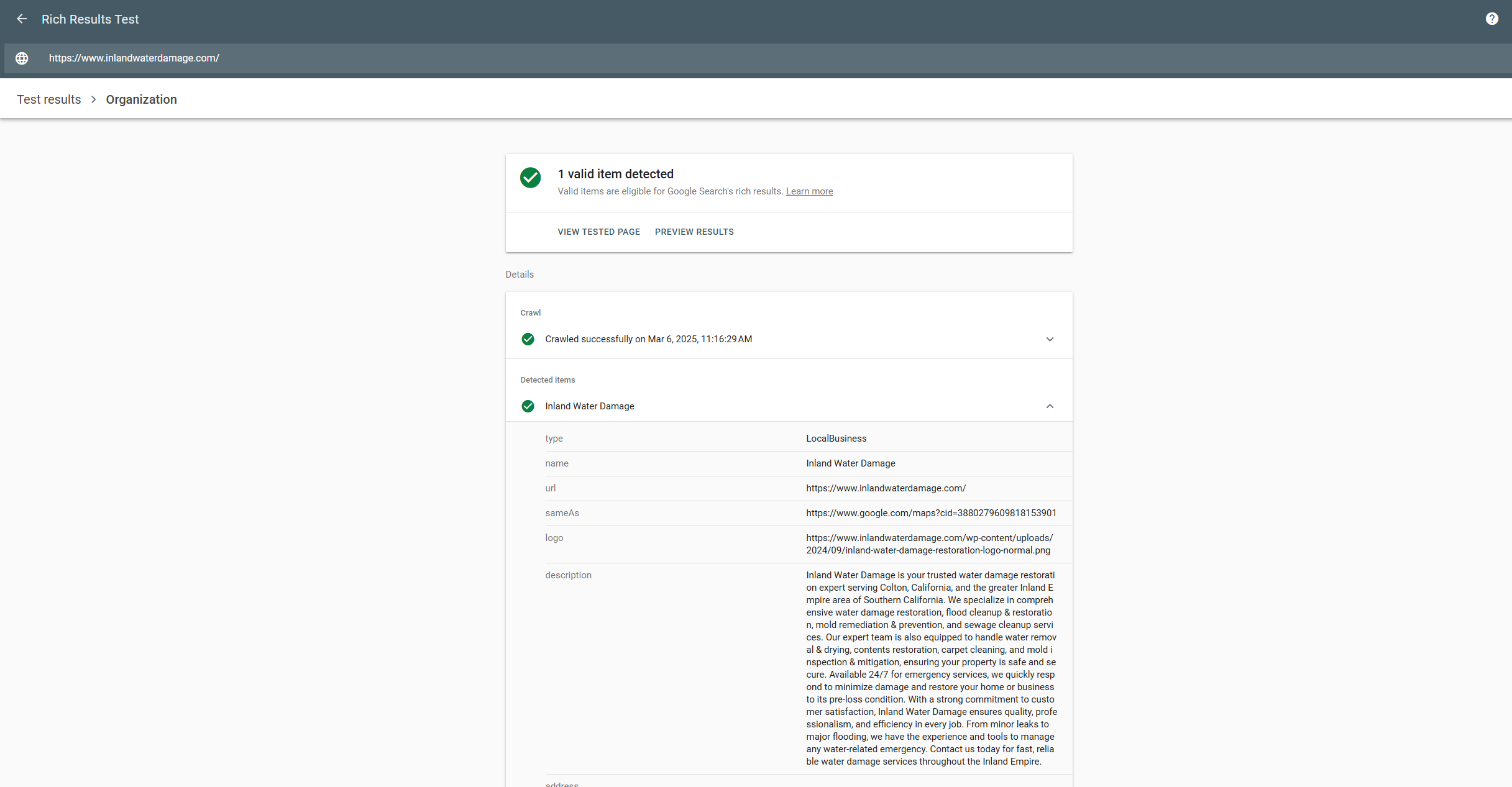Image resolution: width=1512 pixels, height=787 pixels.
Task: Open the Learn more link
Action: pos(809,191)
